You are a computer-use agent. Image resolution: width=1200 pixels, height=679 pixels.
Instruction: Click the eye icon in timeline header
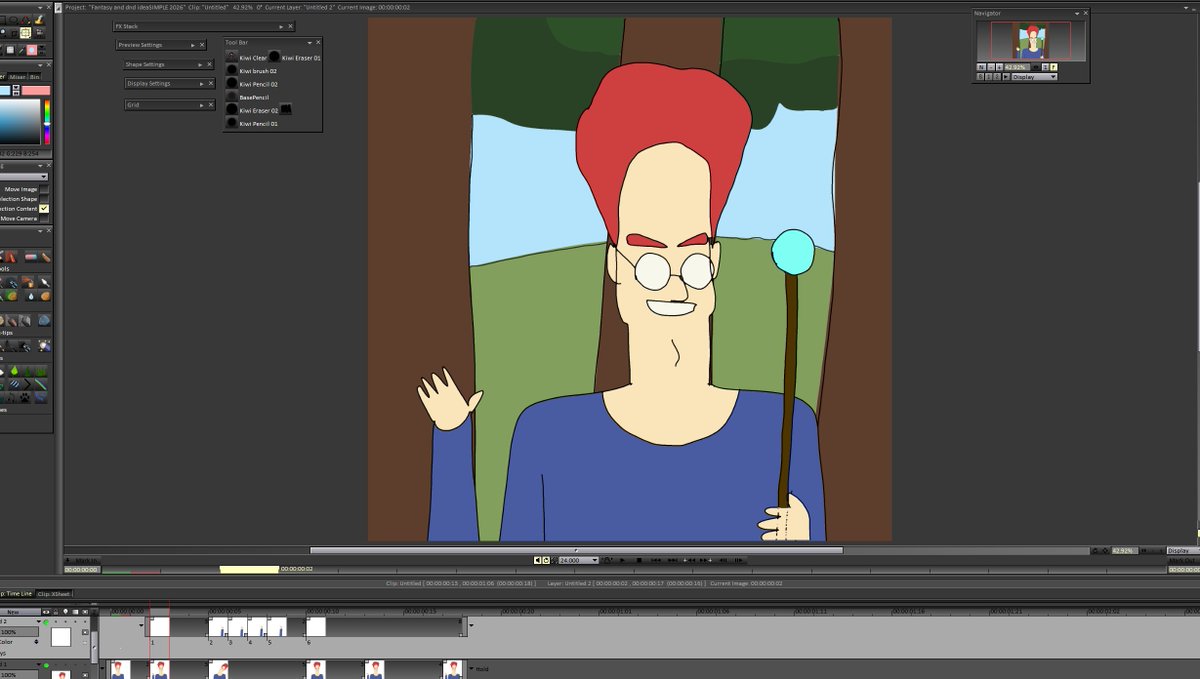tap(46, 611)
